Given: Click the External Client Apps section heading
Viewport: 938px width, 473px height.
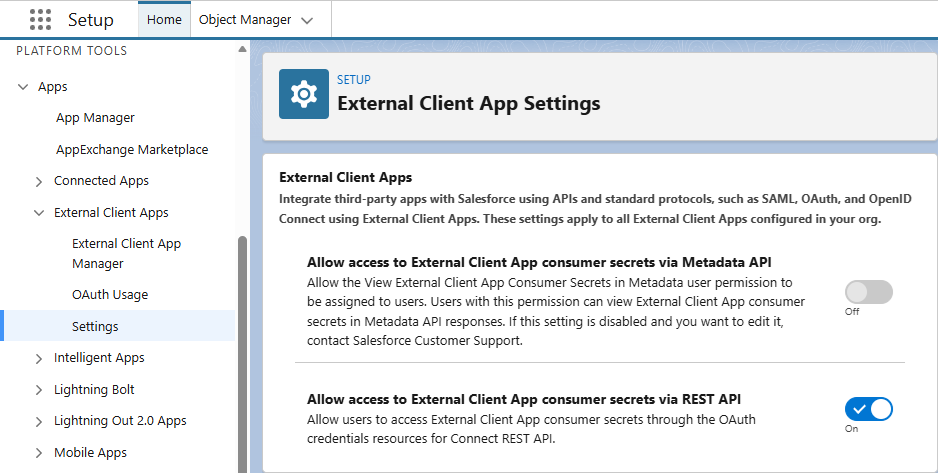Looking at the screenshot, I should click(345, 178).
